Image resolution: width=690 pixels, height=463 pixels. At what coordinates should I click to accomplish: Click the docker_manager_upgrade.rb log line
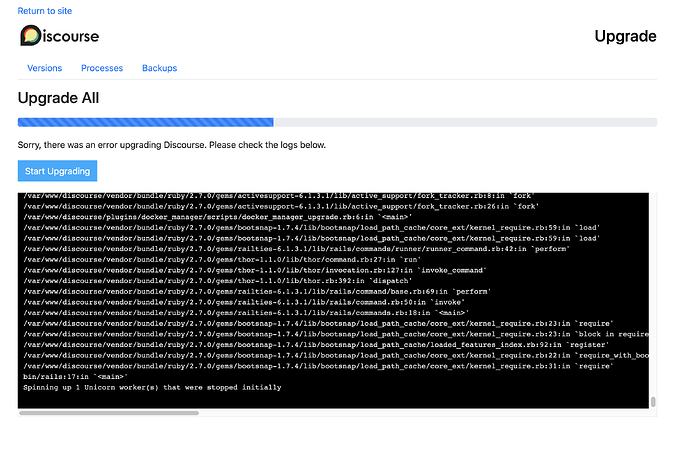[217, 217]
